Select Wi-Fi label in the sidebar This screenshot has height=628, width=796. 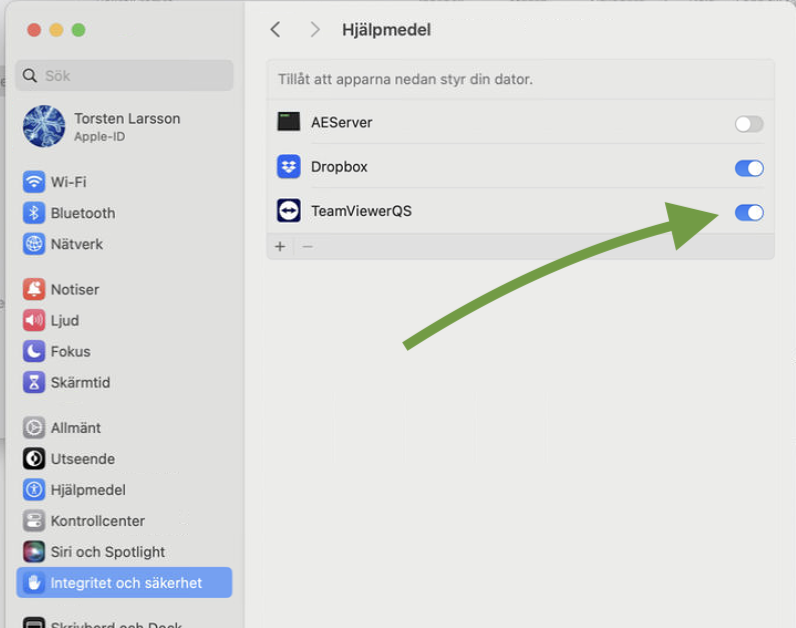(x=69, y=182)
